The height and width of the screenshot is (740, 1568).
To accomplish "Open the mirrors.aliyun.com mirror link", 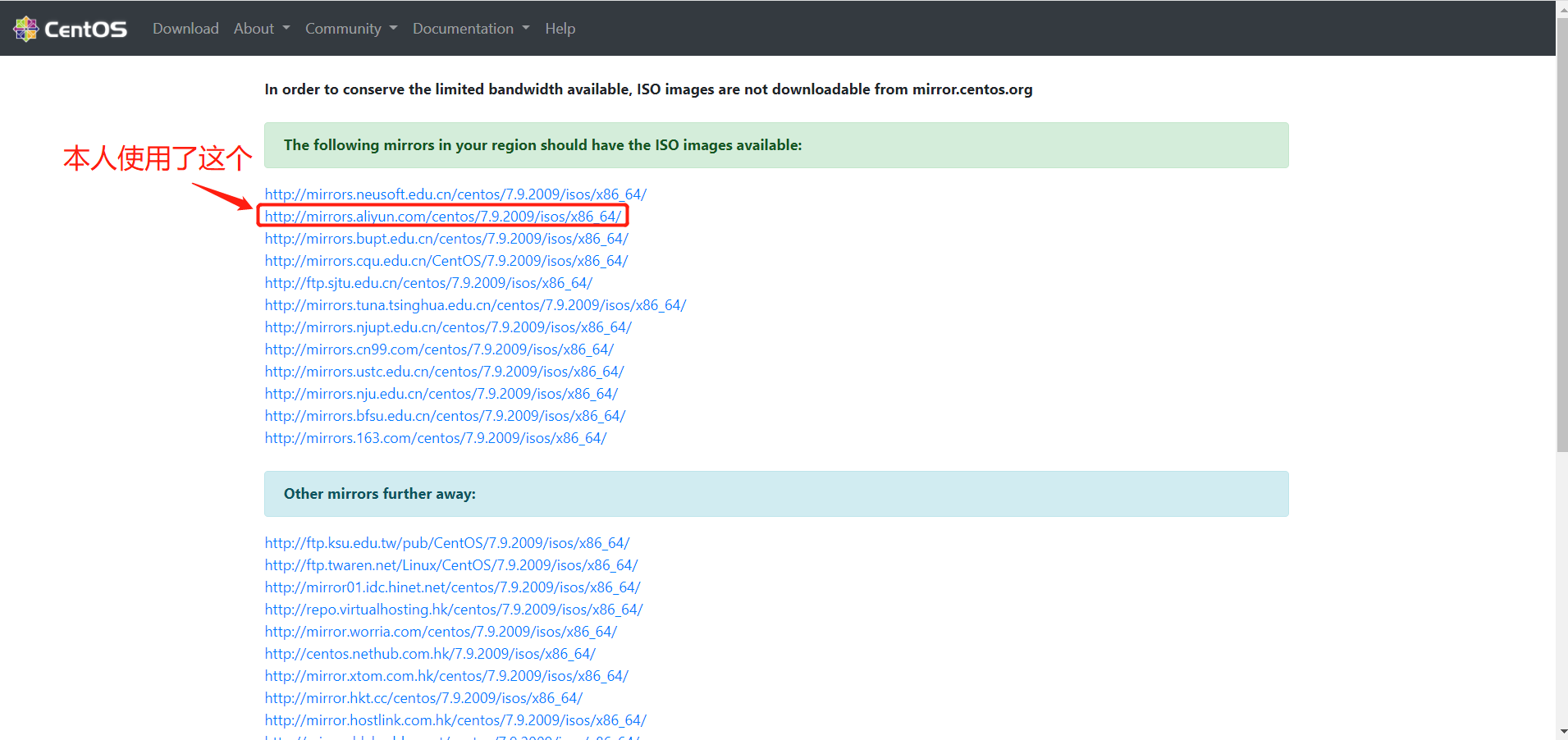I will point(443,217).
